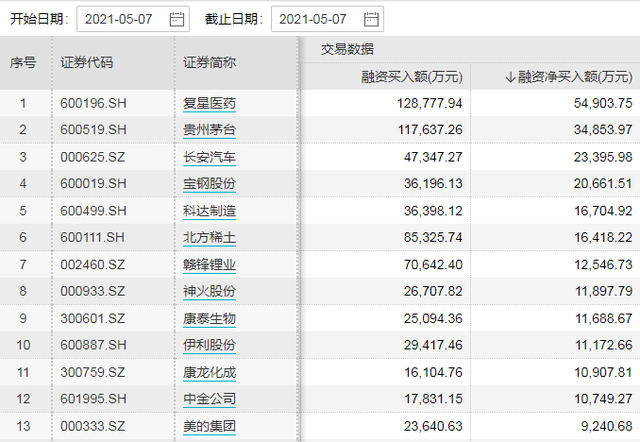The height and width of the screenshot is (442, 640).
Task: Select code cell 000333.SZ
Action: coord(93,426)
